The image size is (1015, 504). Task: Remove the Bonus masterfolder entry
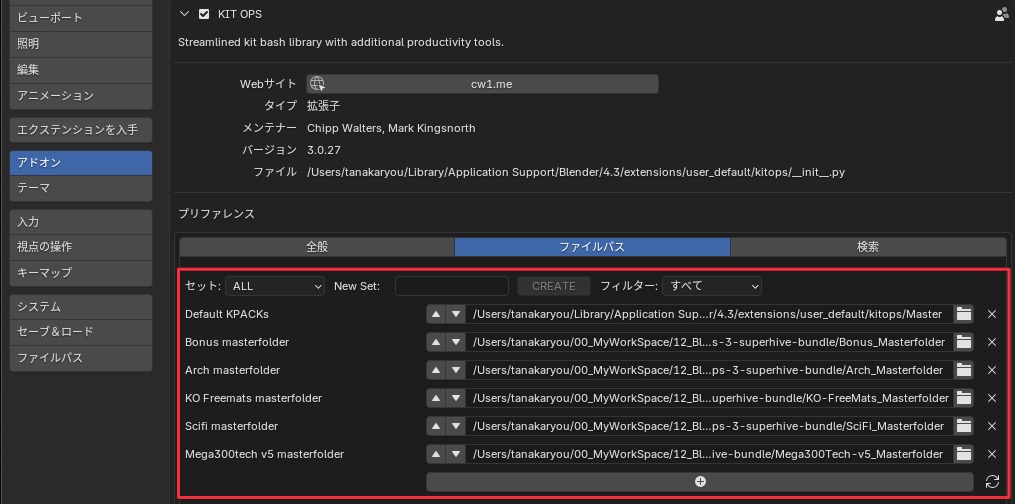point(992,342)
